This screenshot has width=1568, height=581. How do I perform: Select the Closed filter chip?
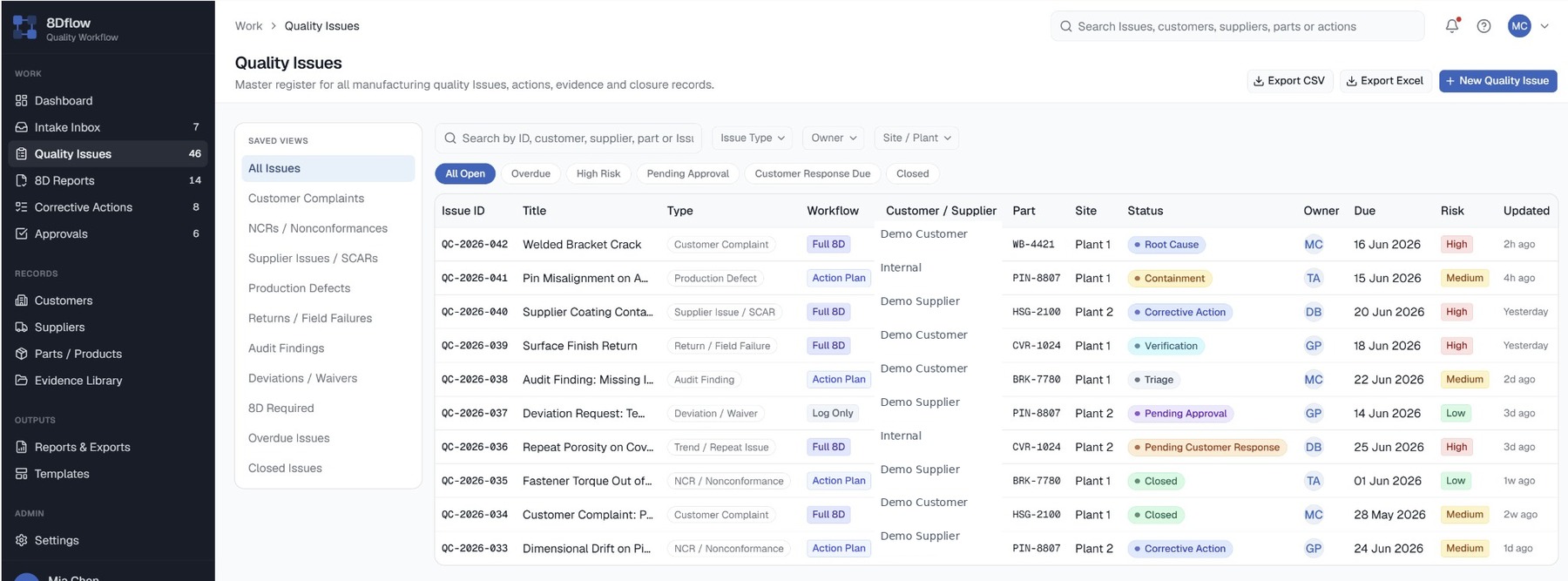coord(913,173)
